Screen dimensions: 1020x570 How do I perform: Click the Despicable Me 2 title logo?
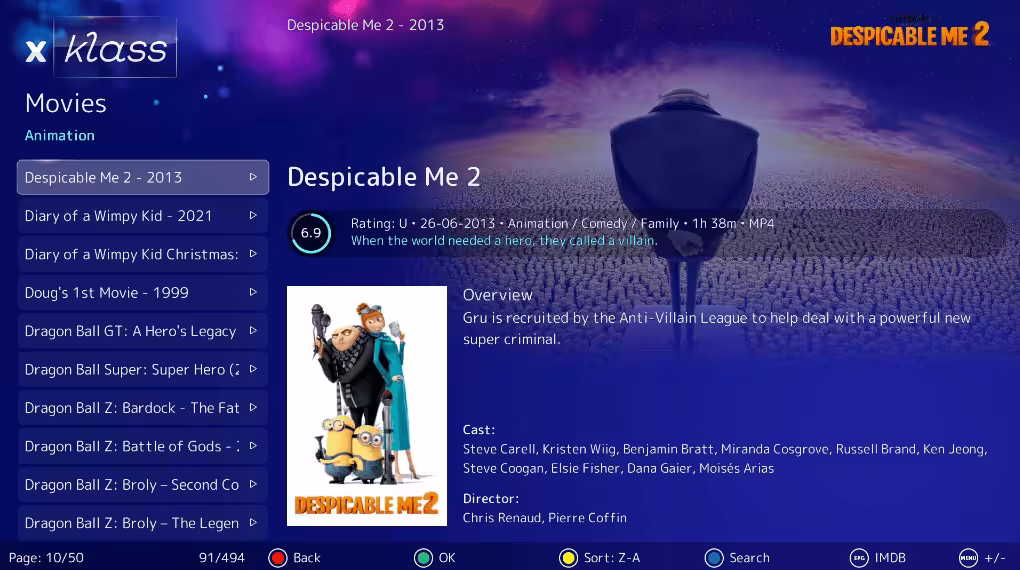coord(910,33)
